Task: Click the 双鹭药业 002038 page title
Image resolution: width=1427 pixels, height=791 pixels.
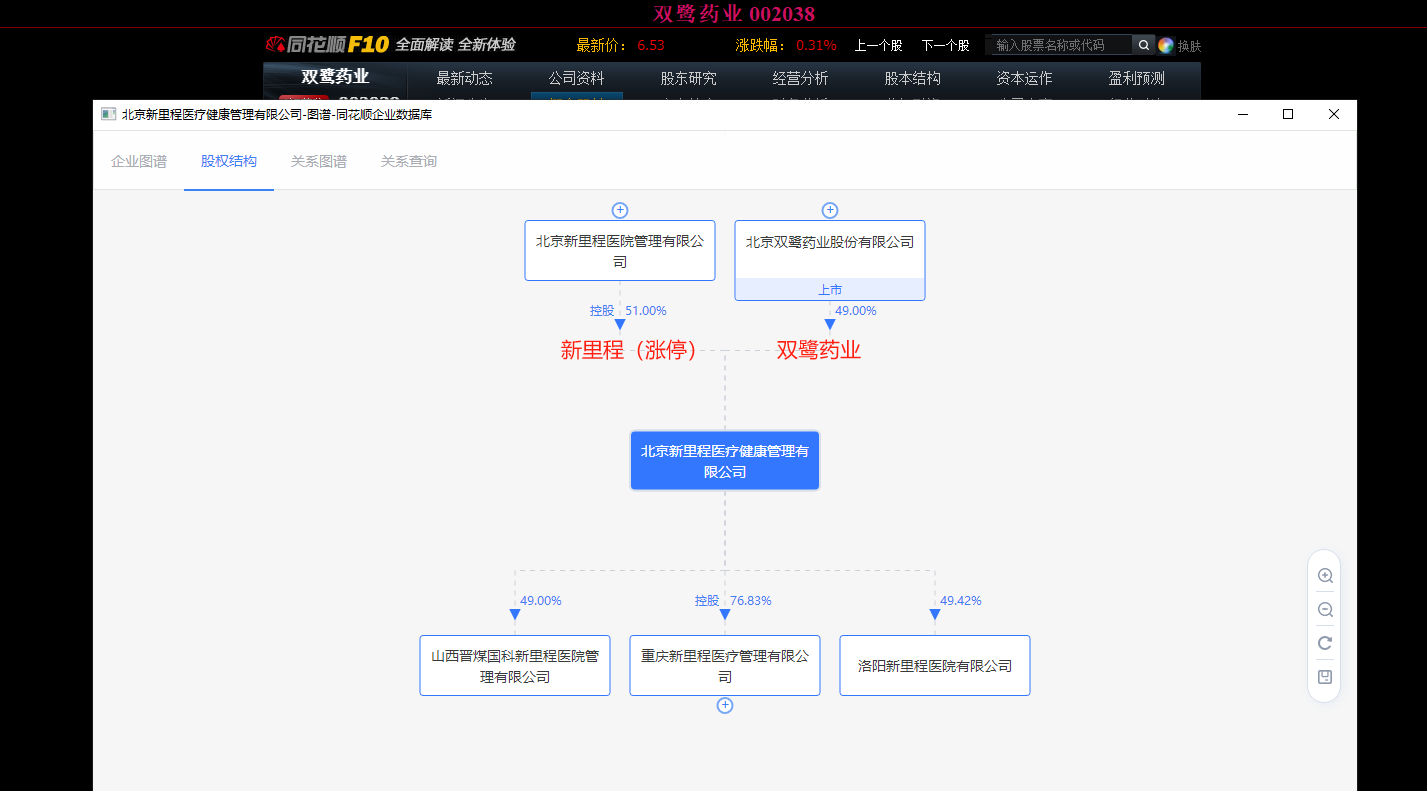Action: point(734,13)
